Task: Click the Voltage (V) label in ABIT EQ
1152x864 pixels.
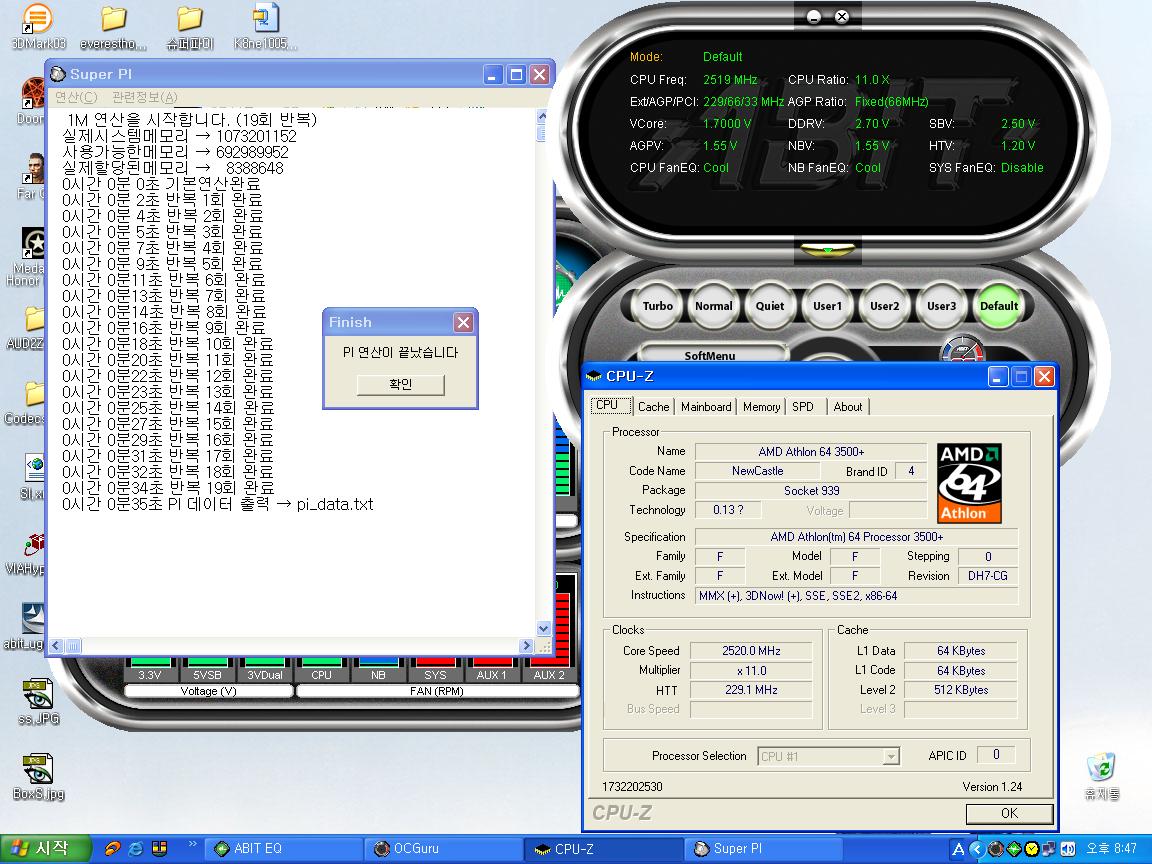Action: click(209, 691)
